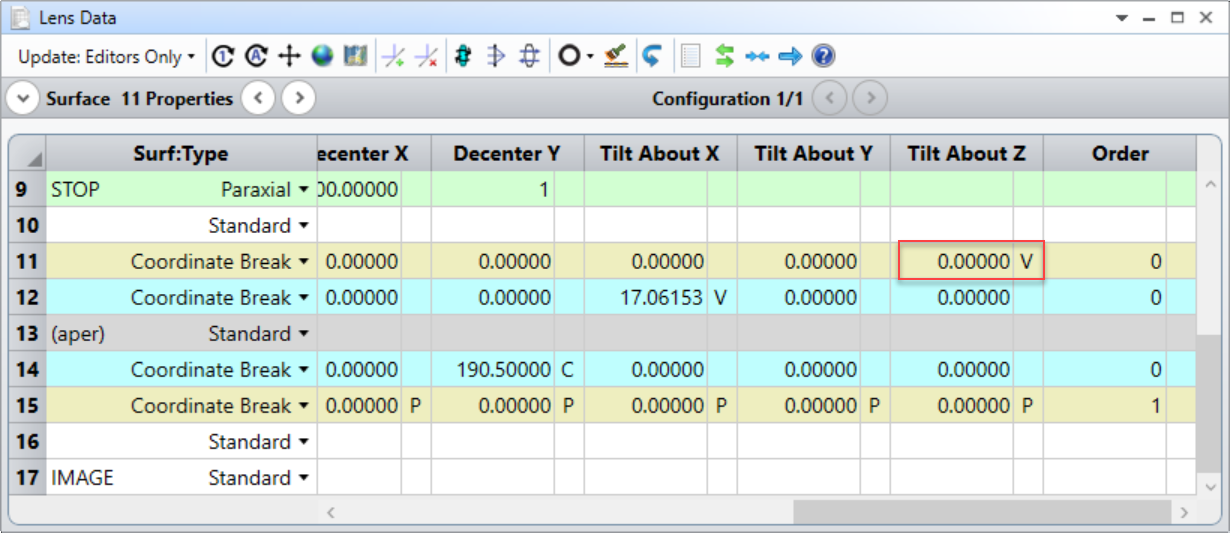
Task: Expand the Surface 11 Properties panel
Action: pos(23,99)
